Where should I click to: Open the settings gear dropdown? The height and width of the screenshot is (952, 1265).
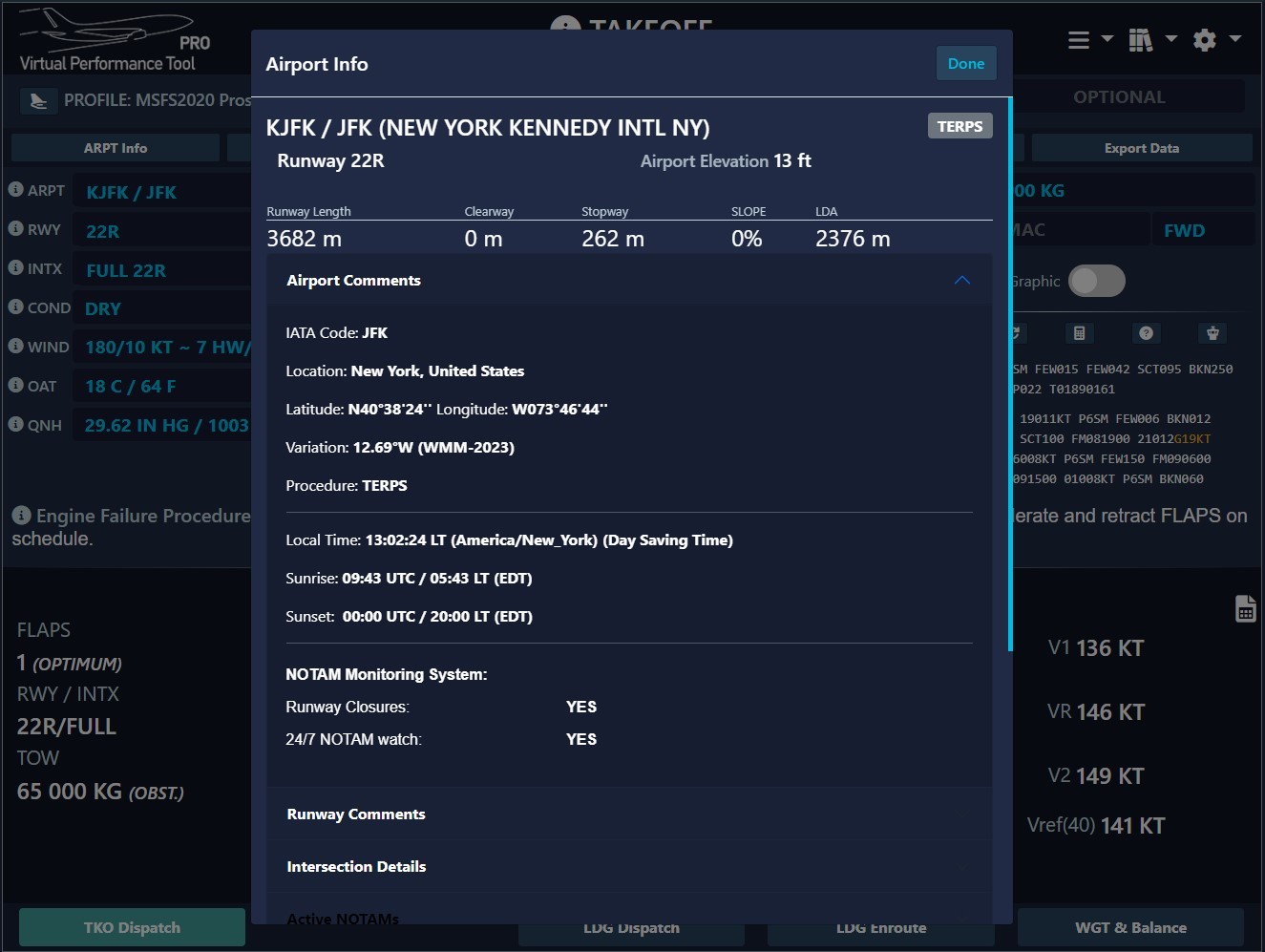1216,40
